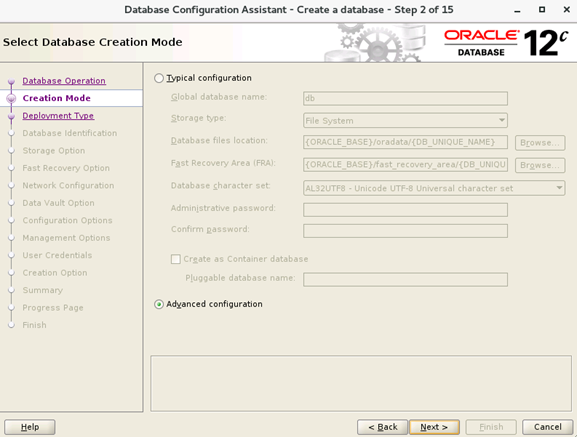Maximize the Database Configuration Assistant window
The image size is (577, 437).
542,10
